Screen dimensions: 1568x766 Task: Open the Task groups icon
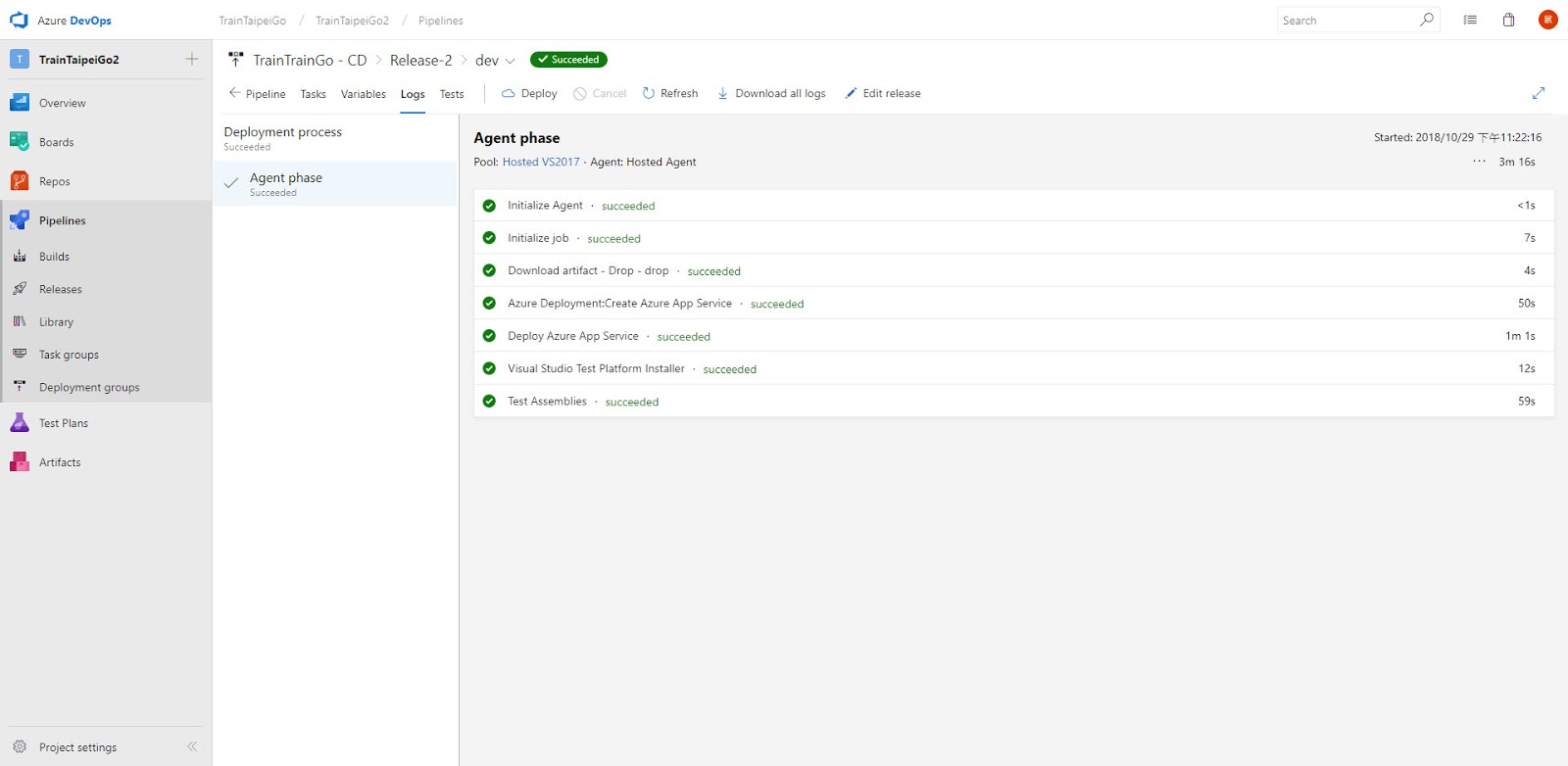click(20, 355)
